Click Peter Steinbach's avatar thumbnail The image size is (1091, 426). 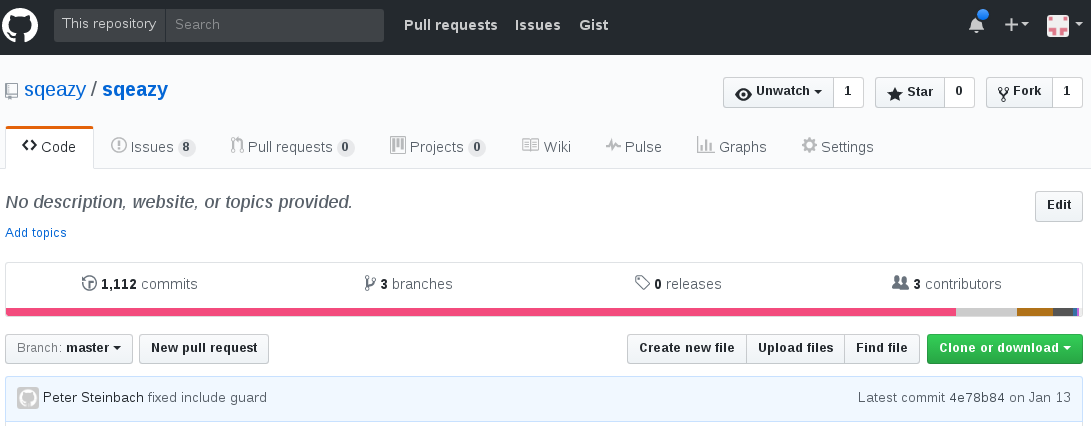point(28,398)
